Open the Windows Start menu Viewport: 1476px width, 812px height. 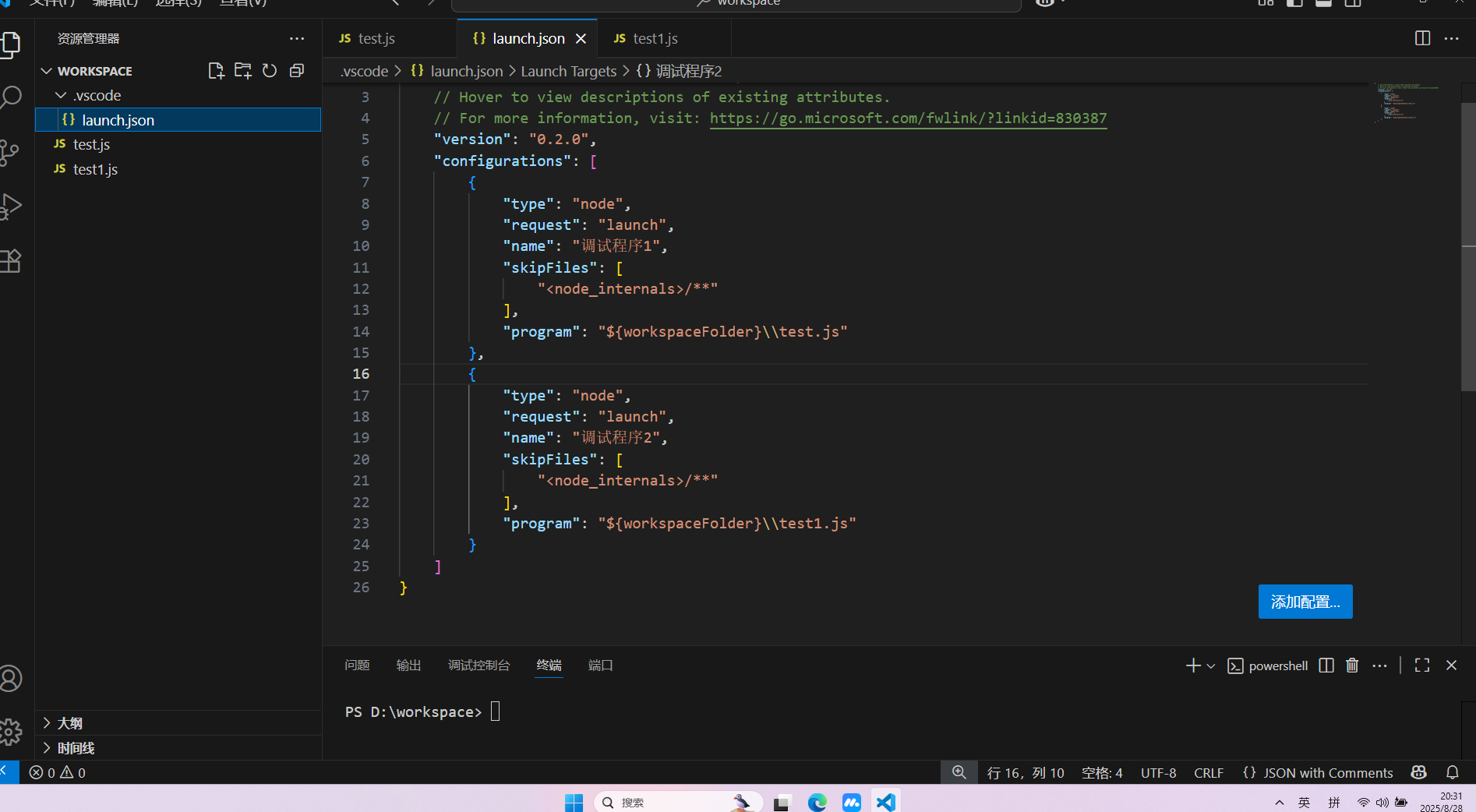coord(574,802)
